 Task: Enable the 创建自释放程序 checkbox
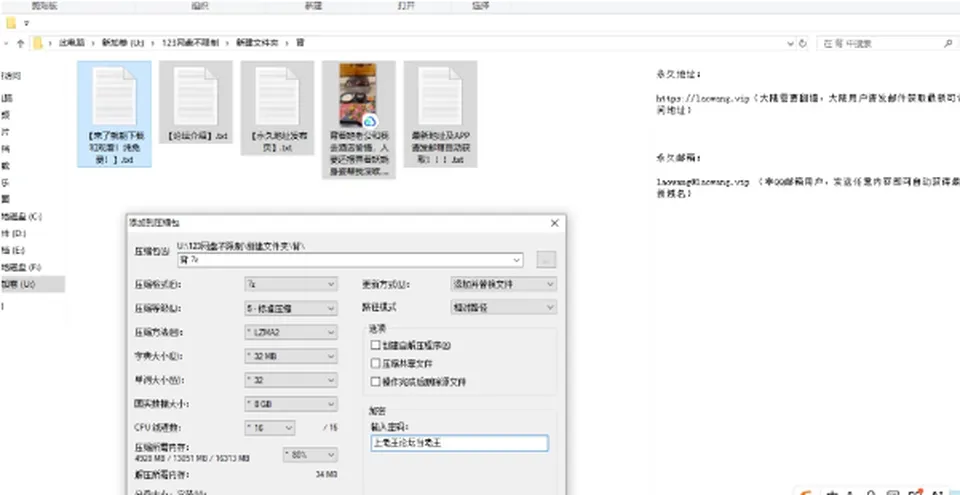tap(376, 345)
